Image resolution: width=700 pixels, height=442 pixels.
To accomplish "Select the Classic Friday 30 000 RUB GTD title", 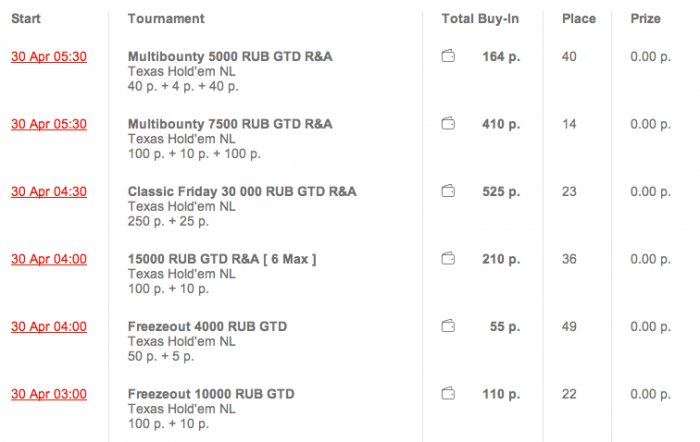I will click(x=242, y=191).
